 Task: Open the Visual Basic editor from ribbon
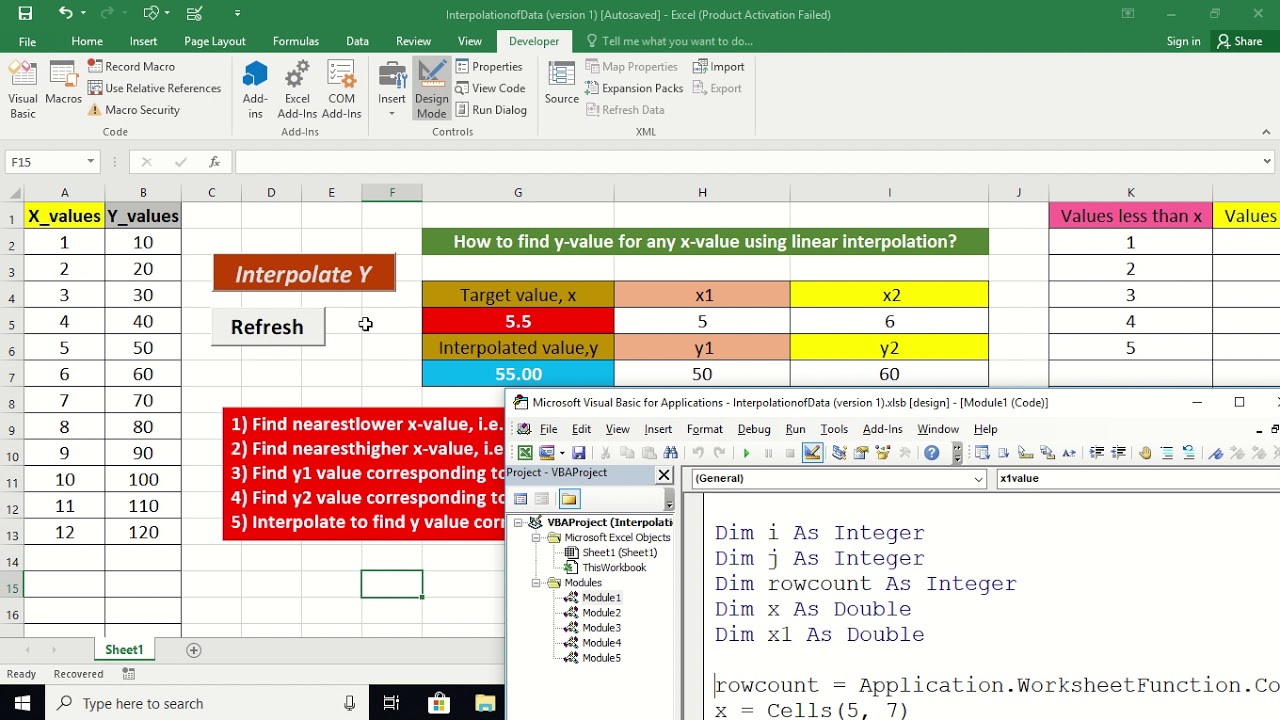tap(23, 88)
